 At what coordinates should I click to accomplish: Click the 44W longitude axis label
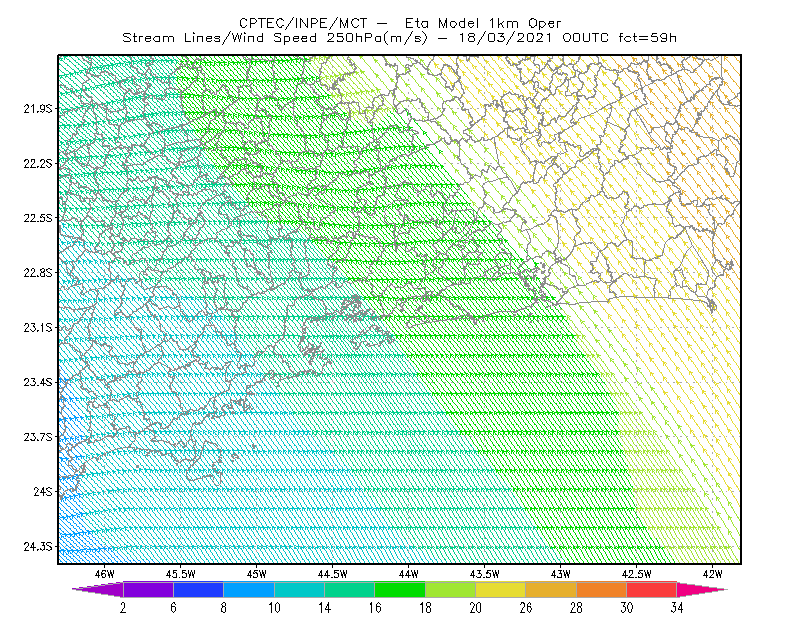click(x=408, y=574)
